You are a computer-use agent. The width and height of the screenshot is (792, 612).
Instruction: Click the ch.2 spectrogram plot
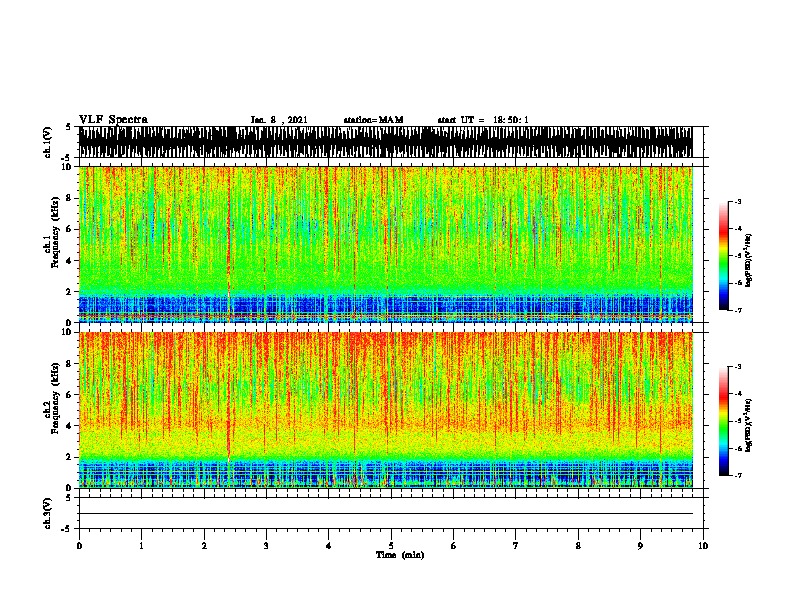tap(386, 410)
